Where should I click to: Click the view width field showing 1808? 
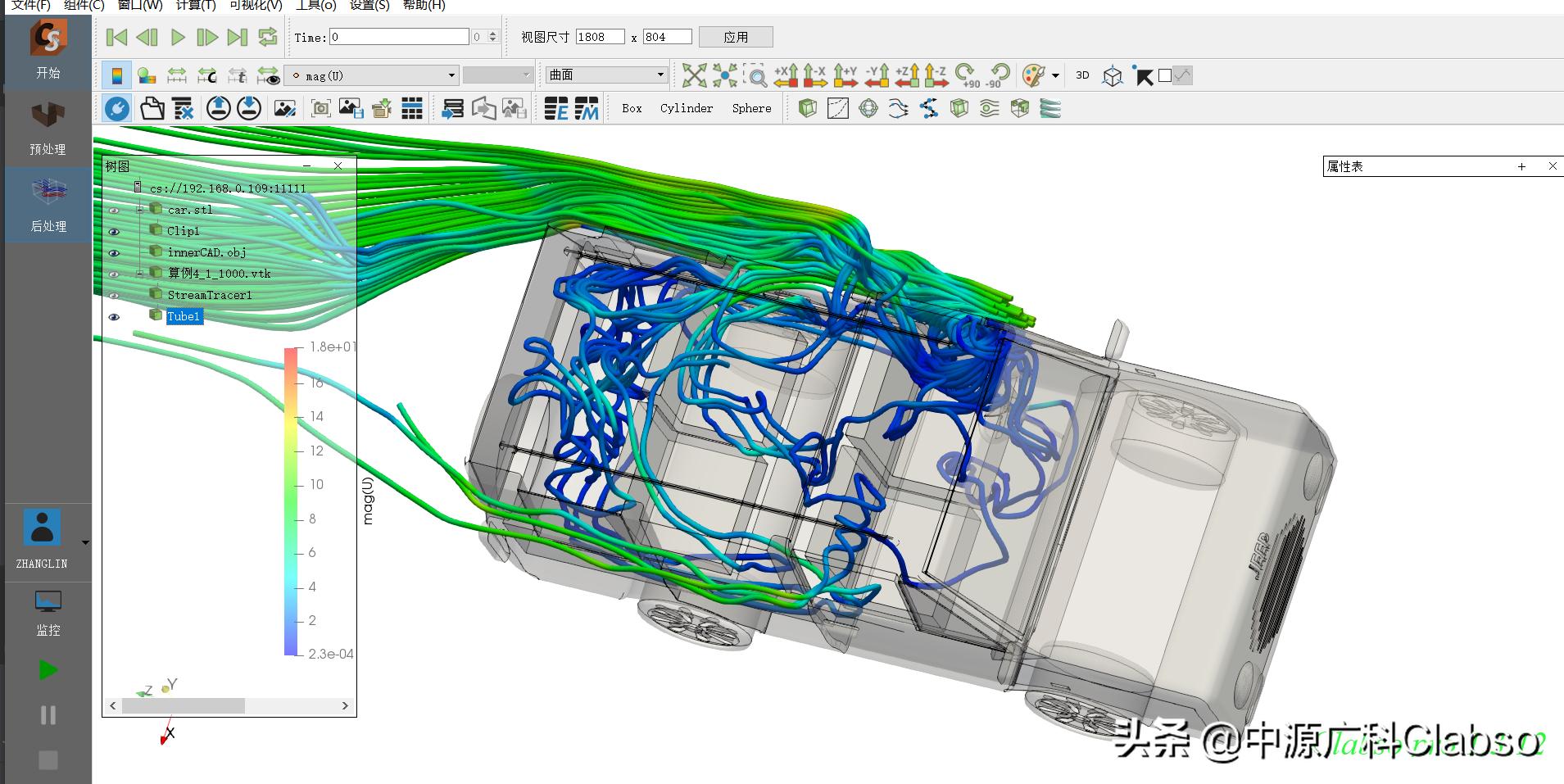coord(600,37)
